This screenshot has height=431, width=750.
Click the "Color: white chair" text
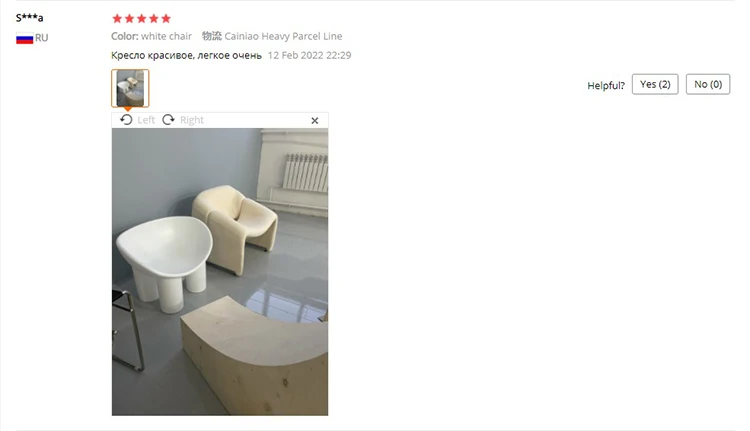coord(151,36)
